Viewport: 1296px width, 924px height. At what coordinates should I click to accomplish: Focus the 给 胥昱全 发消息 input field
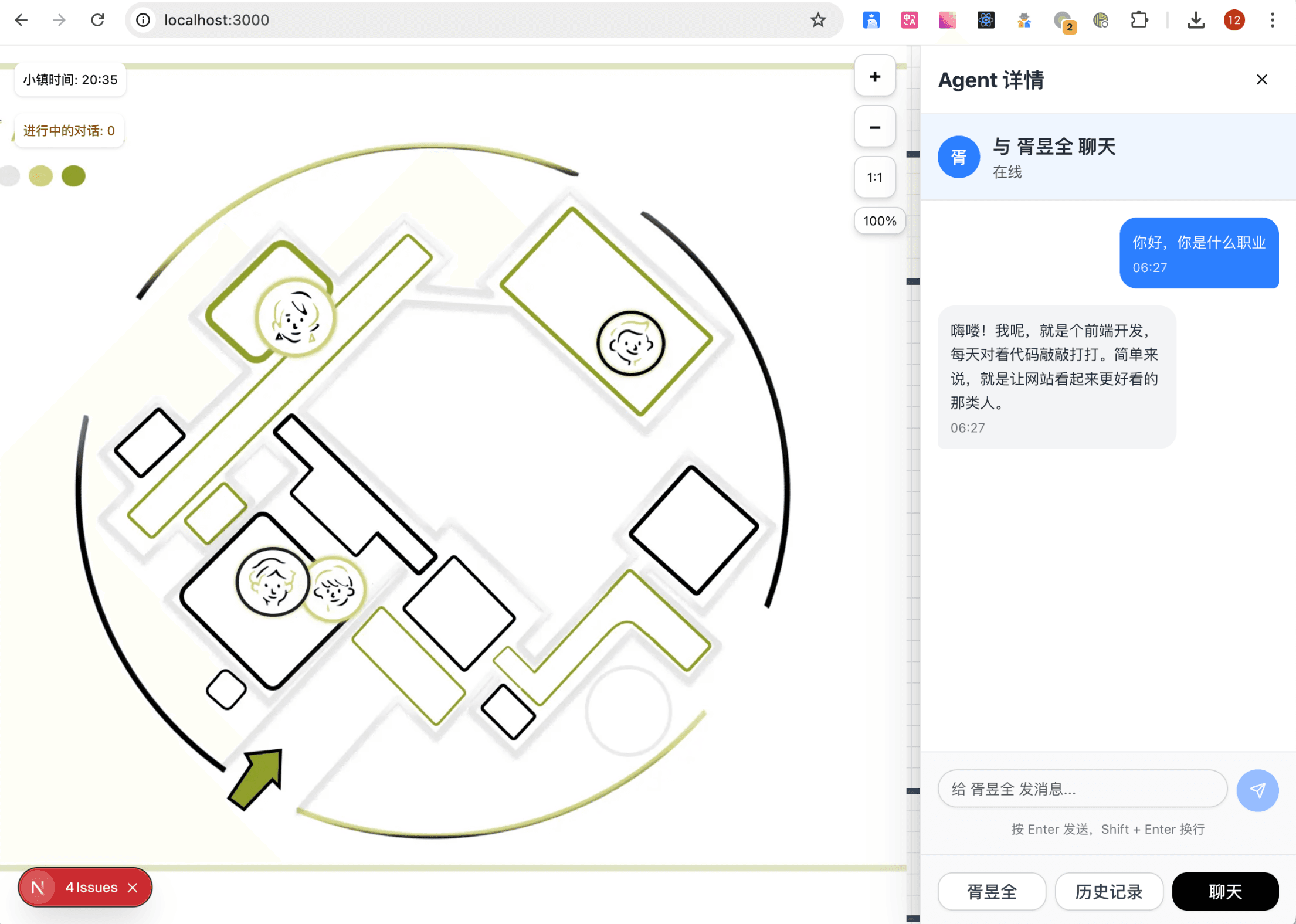(x=1083, y=789)
